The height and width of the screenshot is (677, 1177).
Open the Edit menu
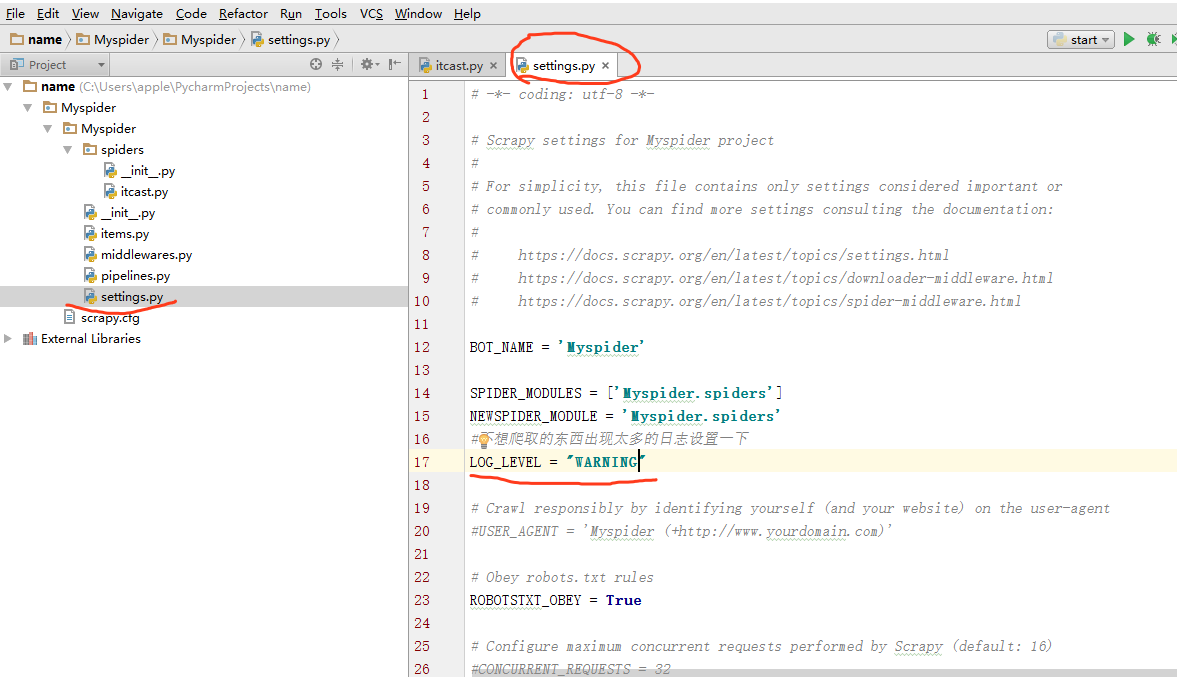click(48, 14)
